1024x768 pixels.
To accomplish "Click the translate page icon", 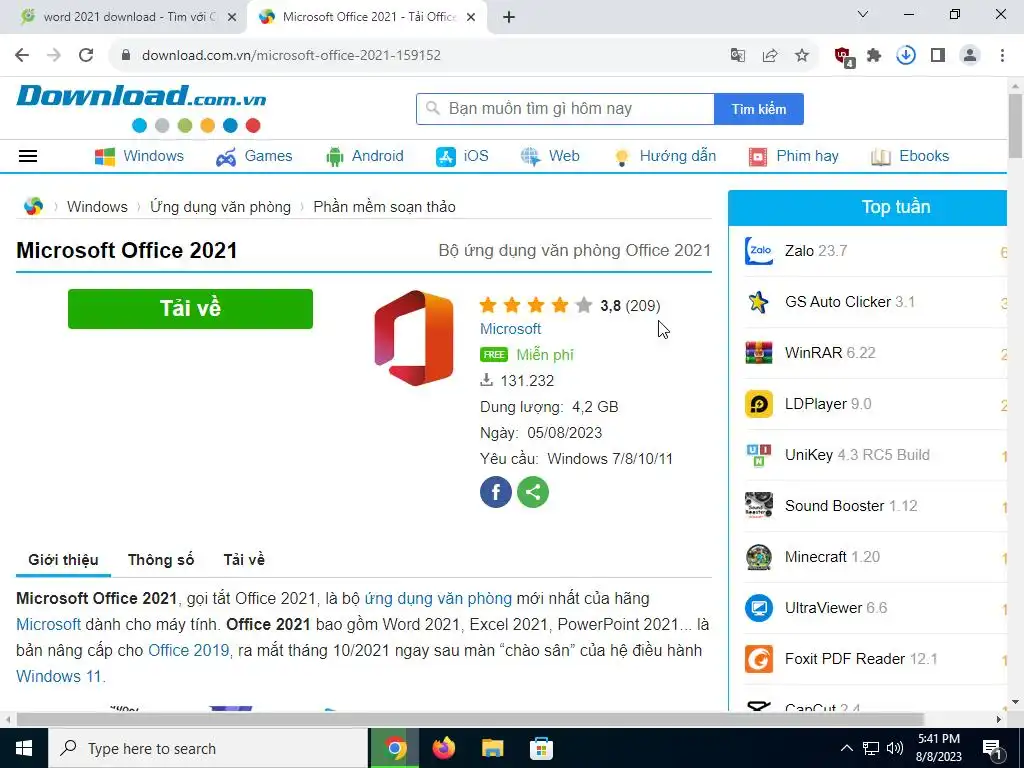I will pos(738,56).
